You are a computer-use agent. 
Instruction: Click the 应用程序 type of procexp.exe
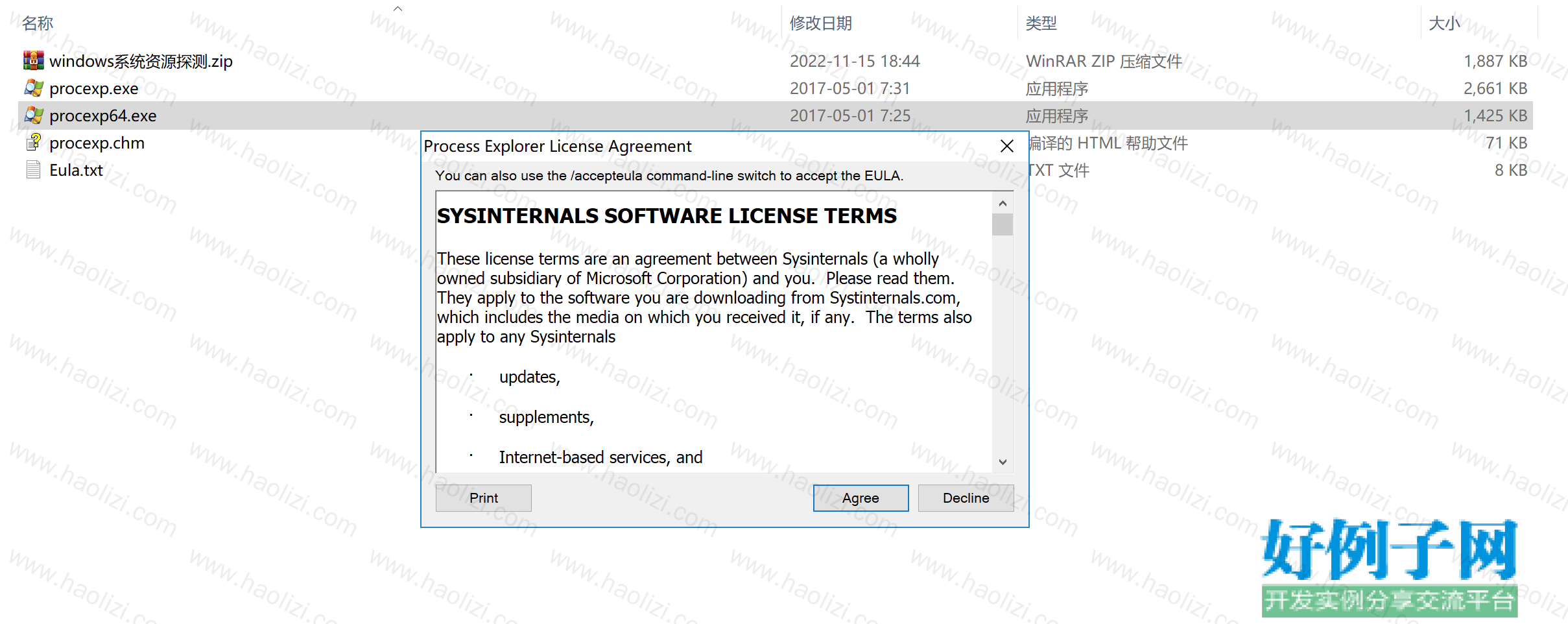click(1057, 88)
